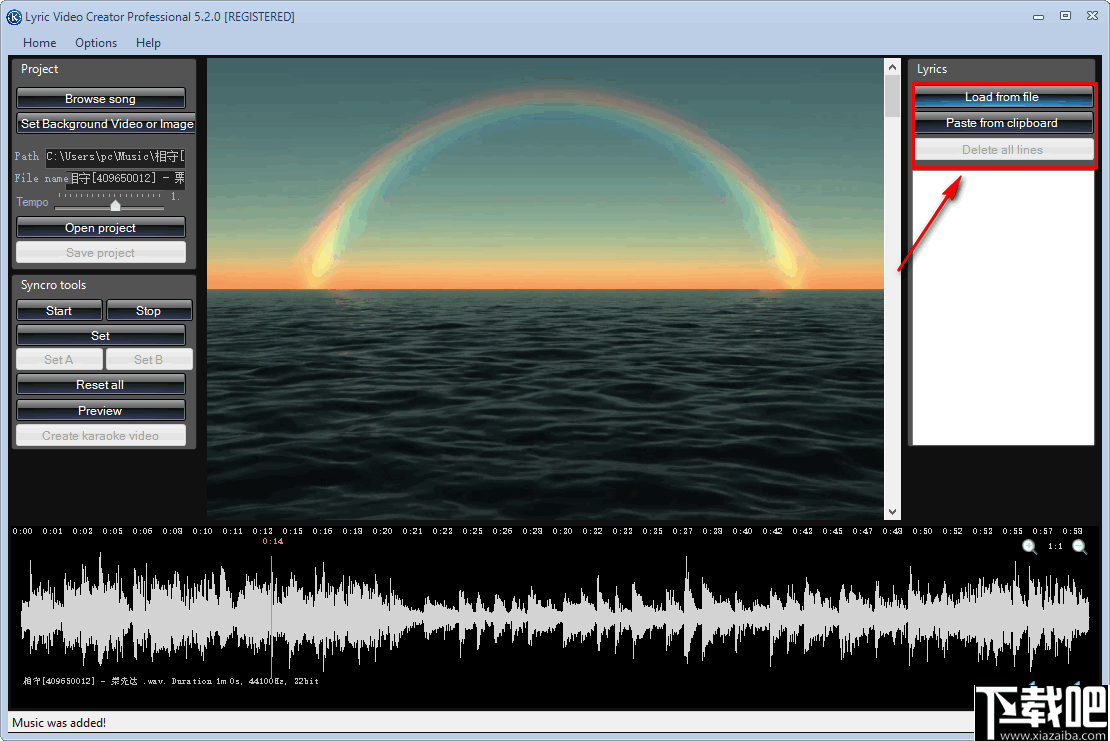Click the Reset all button
The height and width of the screenshot is (741, 1110).
click(x=101, y=385)
